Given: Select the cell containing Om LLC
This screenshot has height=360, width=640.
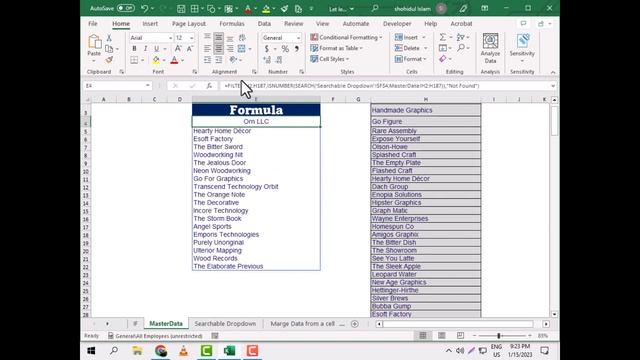Looking at the screenshot, I should pos(256,122).
